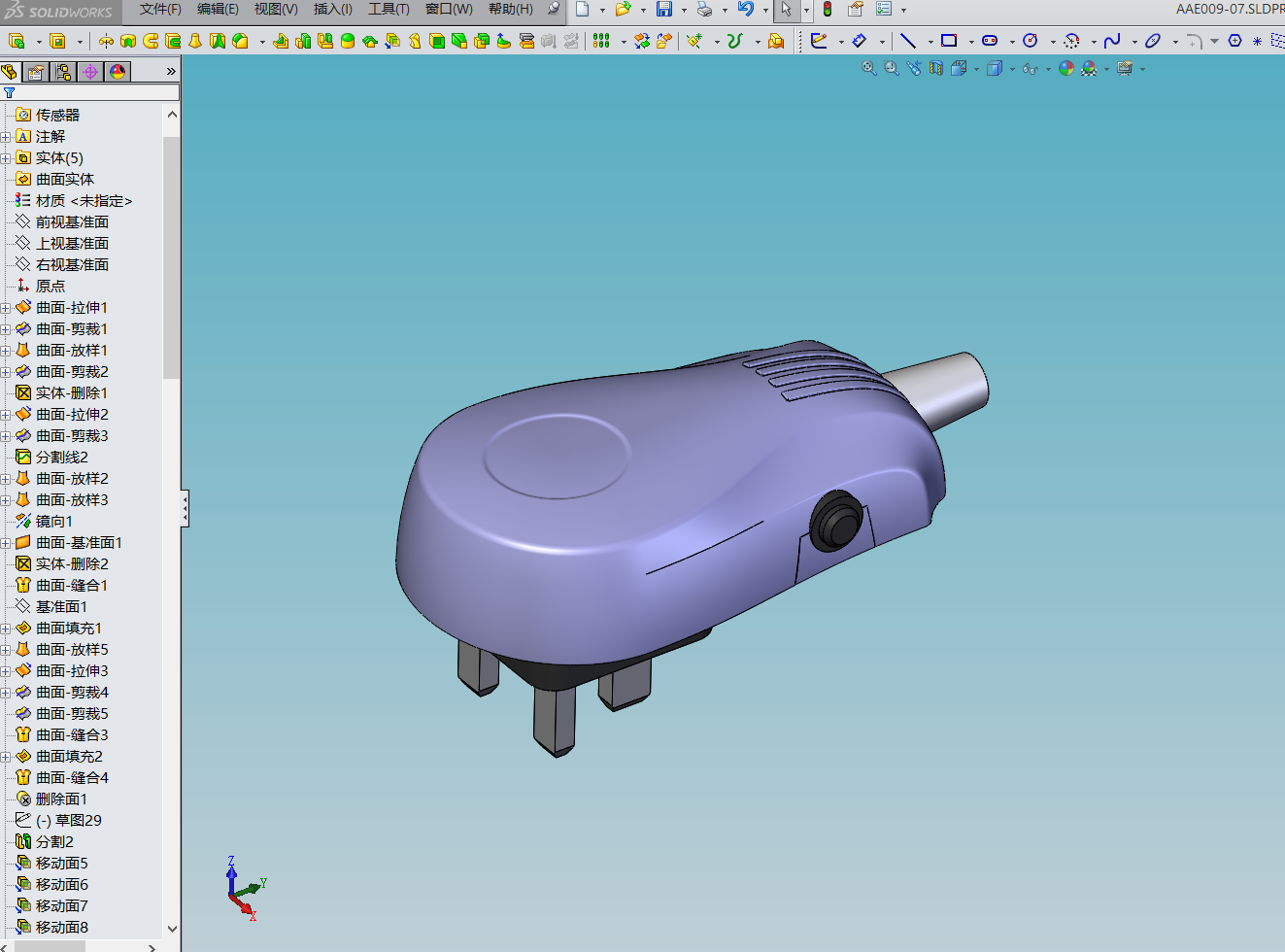Toggle the feature tree filter funnel
This screenshot has width=1285, height=952.
10,93
